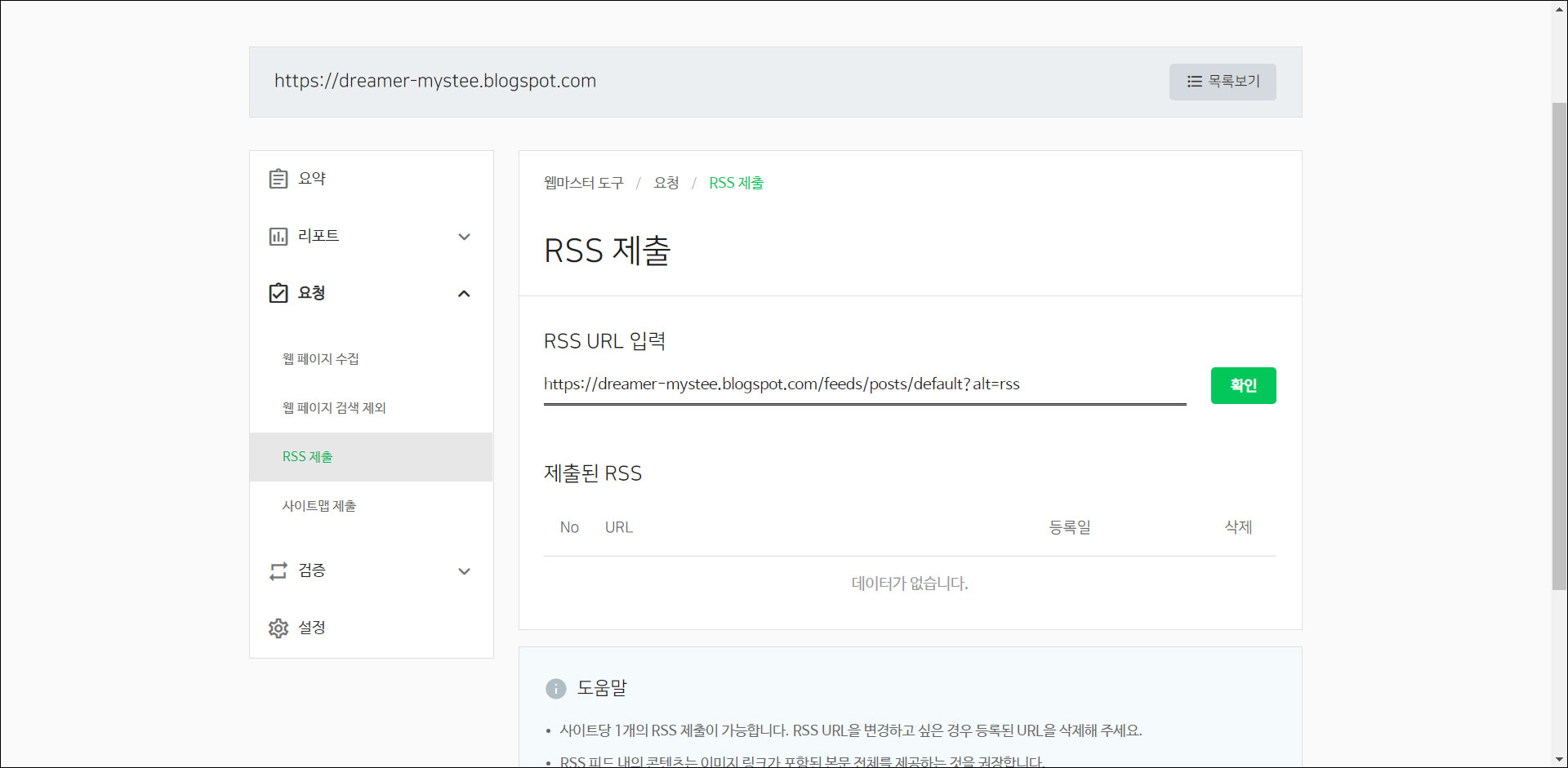Viewport: 1568px width, 768px height.
Task: Click the 제출된 RSS heading
Action: point(593,473)
